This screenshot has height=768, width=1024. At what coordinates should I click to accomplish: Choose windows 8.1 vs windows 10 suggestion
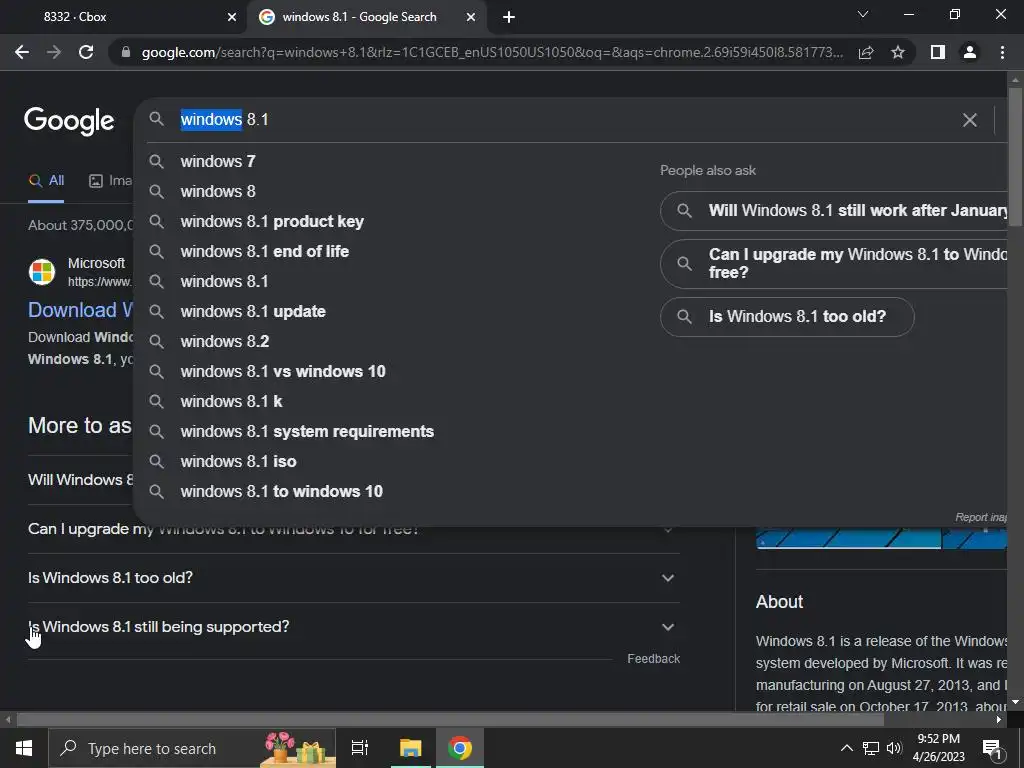tap(283, 372)
